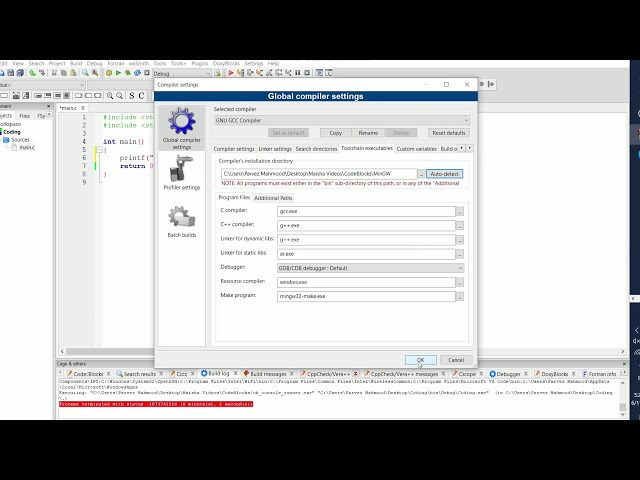
Task: Select Batch builds sidebar icon
Action: 182,221
